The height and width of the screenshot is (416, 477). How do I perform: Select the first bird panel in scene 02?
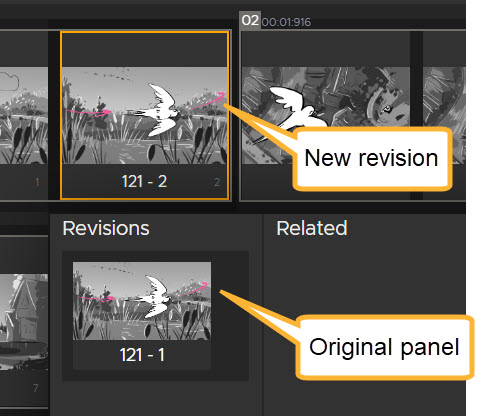pyautogui.click(x=325, y=115)
